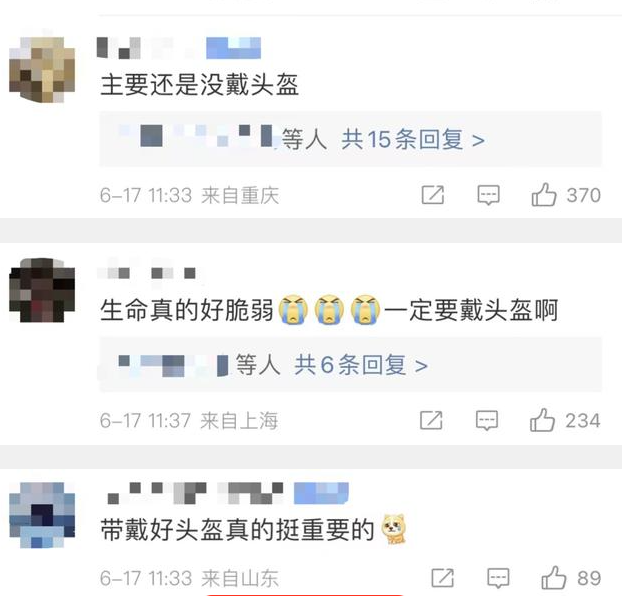The width and height of the screenshot is (622, 596).
Task: Expand 共15条回复 thread
Action: (413, 140)
